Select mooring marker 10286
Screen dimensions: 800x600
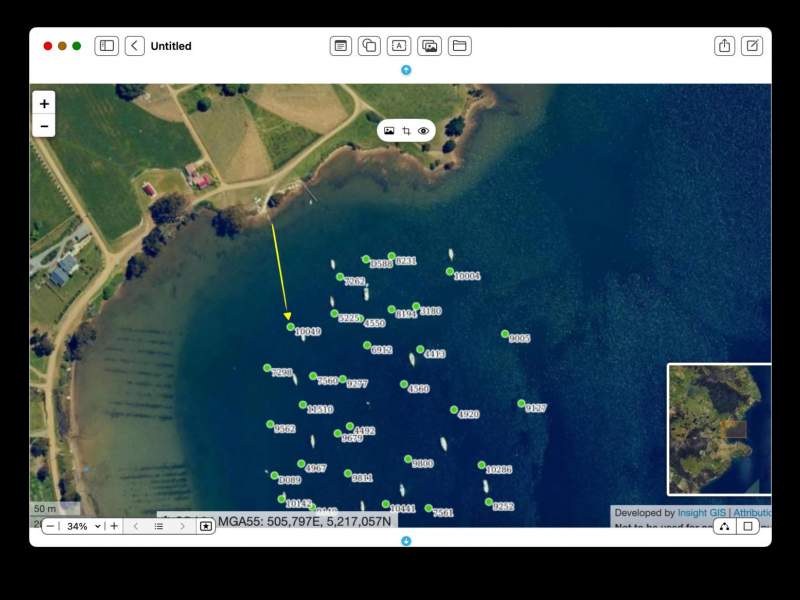point(481,465)
